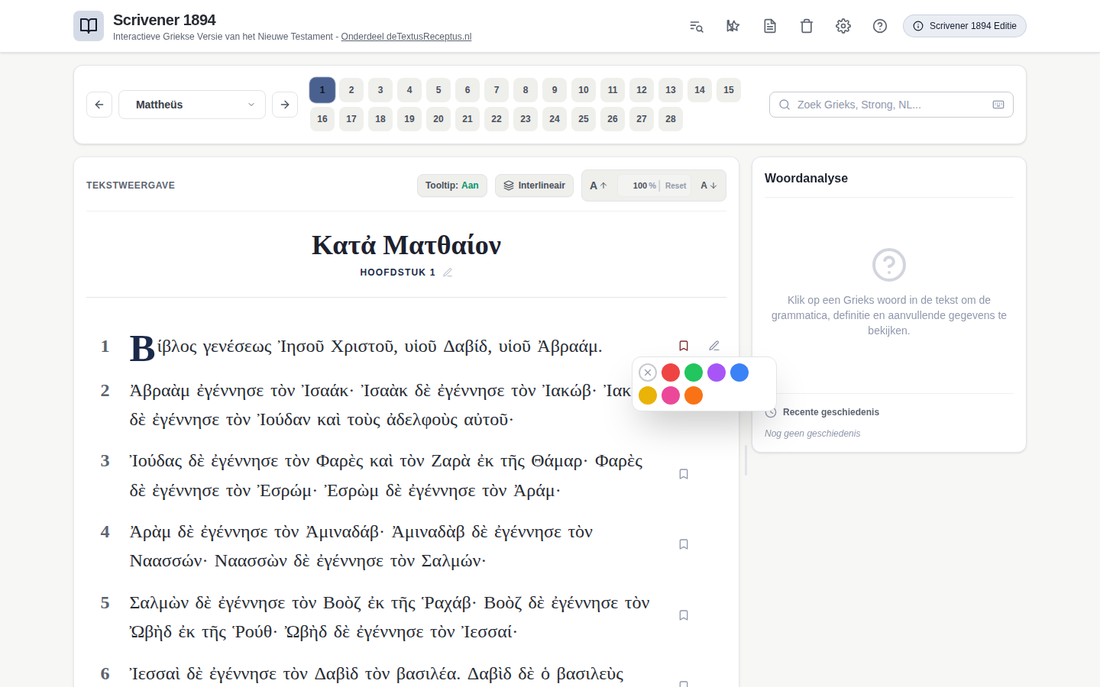Click the Scrivener 1894 Editie button

pyautogui.click(x=964, y=26)
